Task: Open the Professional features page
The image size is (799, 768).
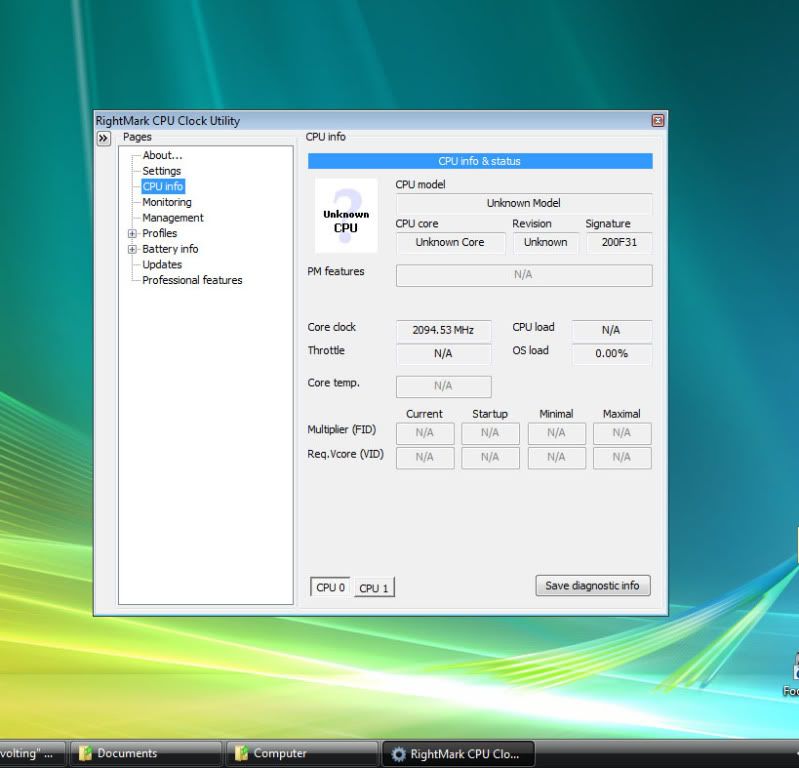Action: (x=192, y=280)
